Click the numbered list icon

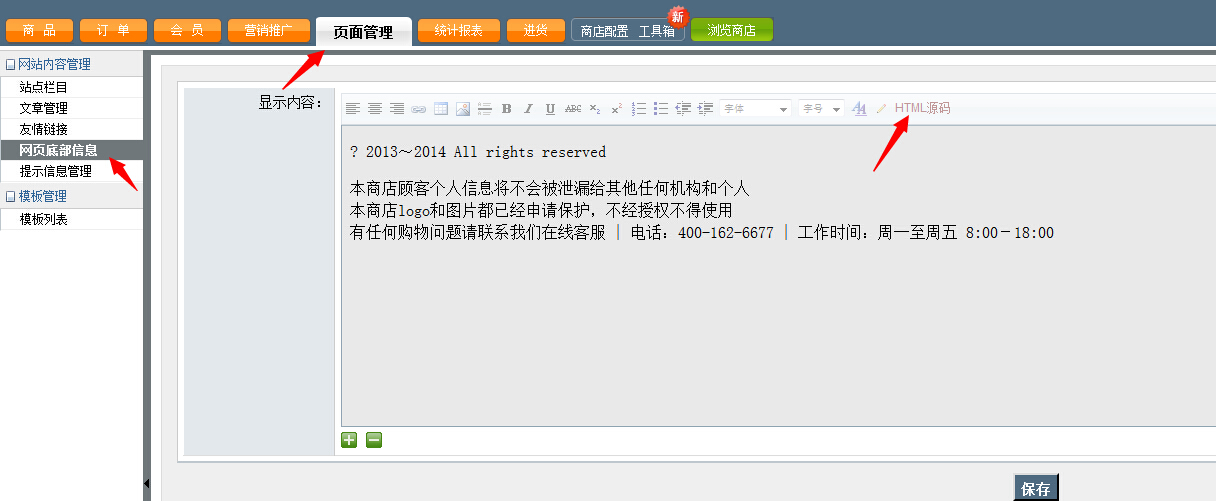(x=639, y=109)
